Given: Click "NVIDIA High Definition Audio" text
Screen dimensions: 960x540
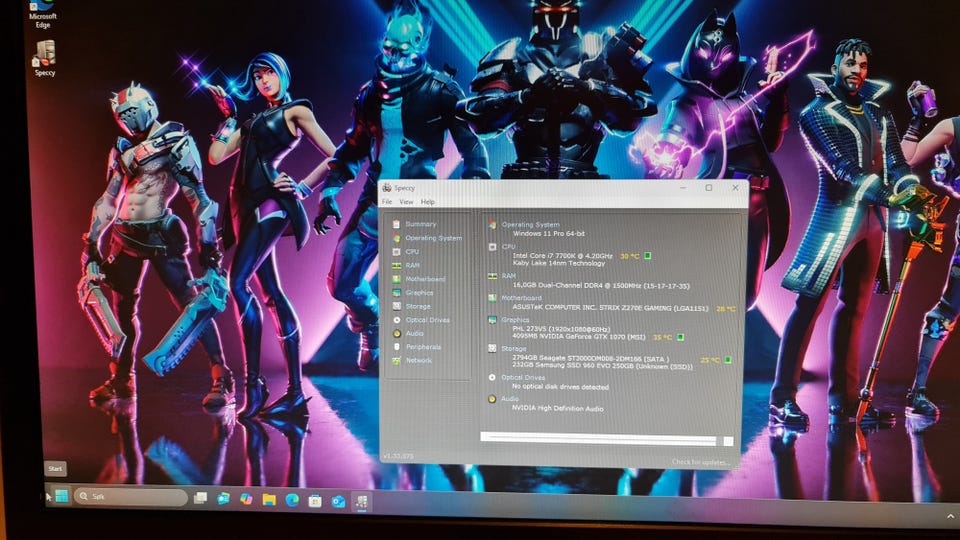Looking at the screenshot, I should click(557, 408).
